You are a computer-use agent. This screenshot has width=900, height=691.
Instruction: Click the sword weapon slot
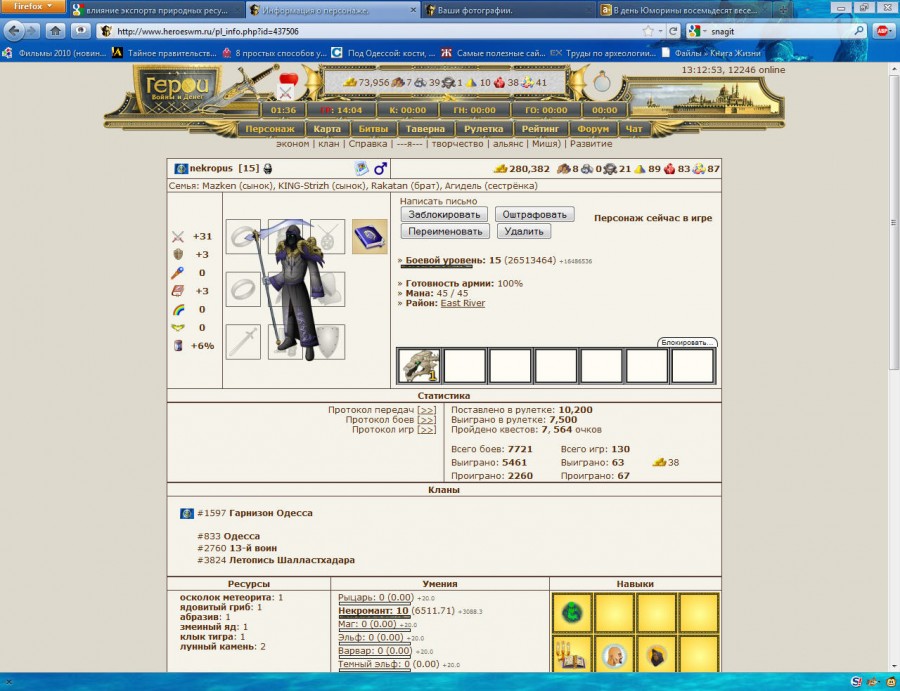[x=243, y=341]
